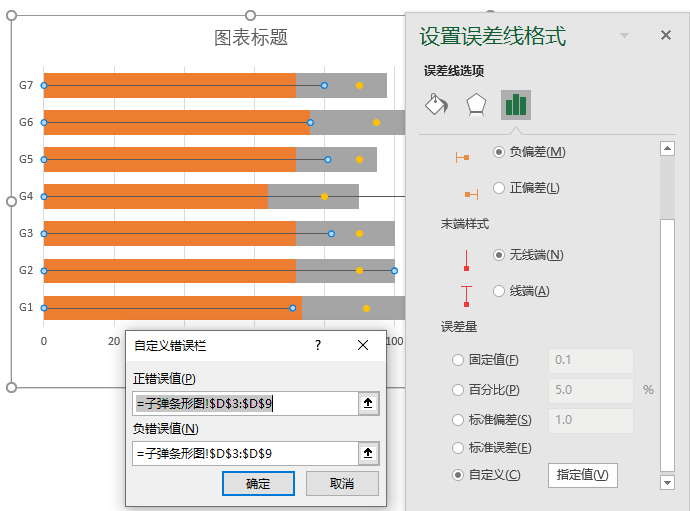Collapse range picker for 正错误值 field
This screenshot has width=690, height=511.
[368, 403]
